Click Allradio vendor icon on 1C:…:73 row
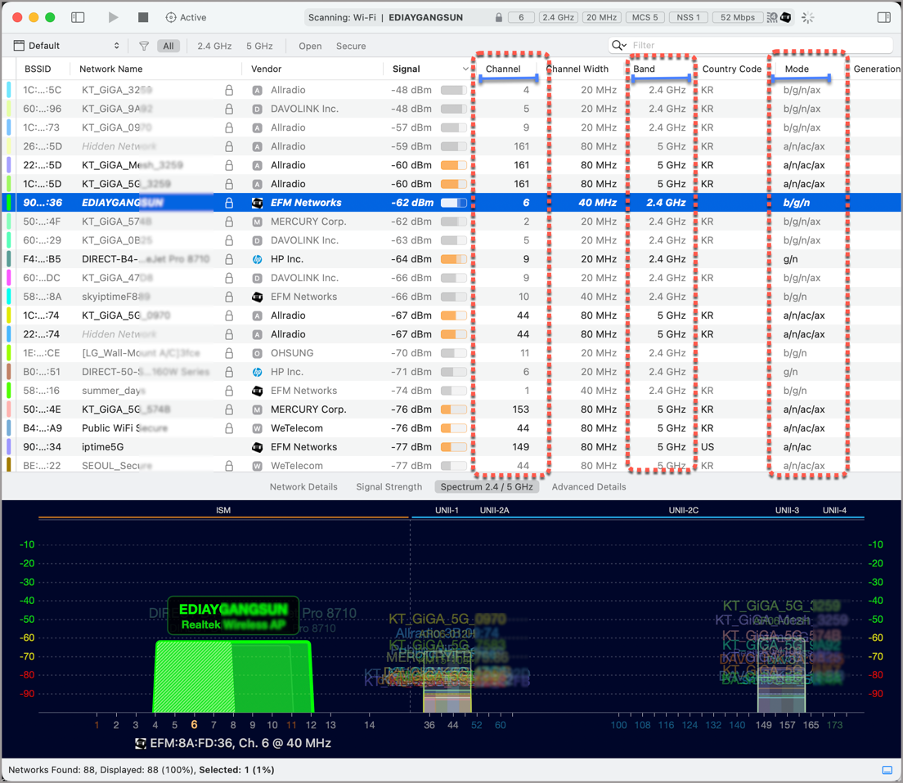 pos(258,128)
